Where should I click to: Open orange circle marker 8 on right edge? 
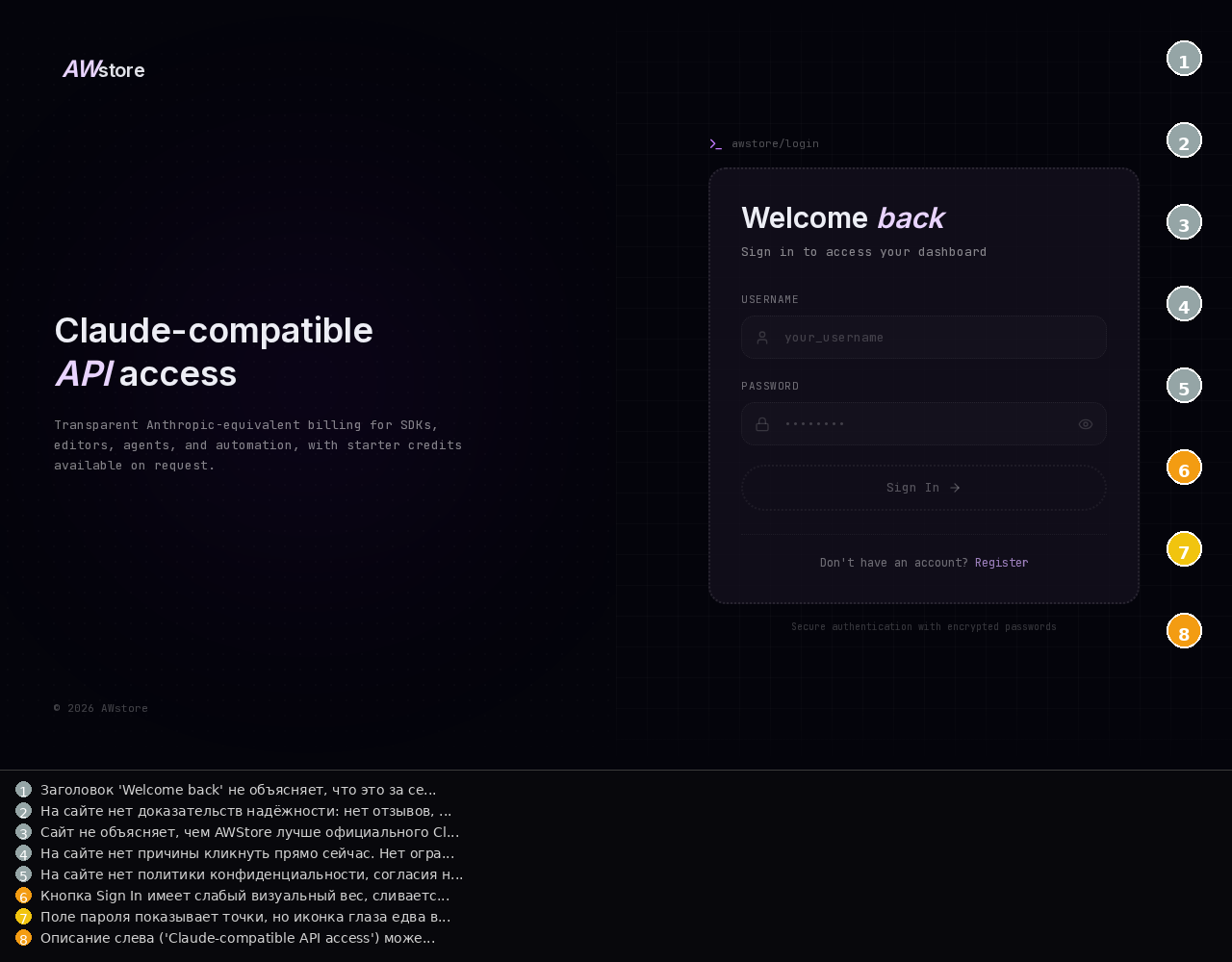tap(1184, 631)
